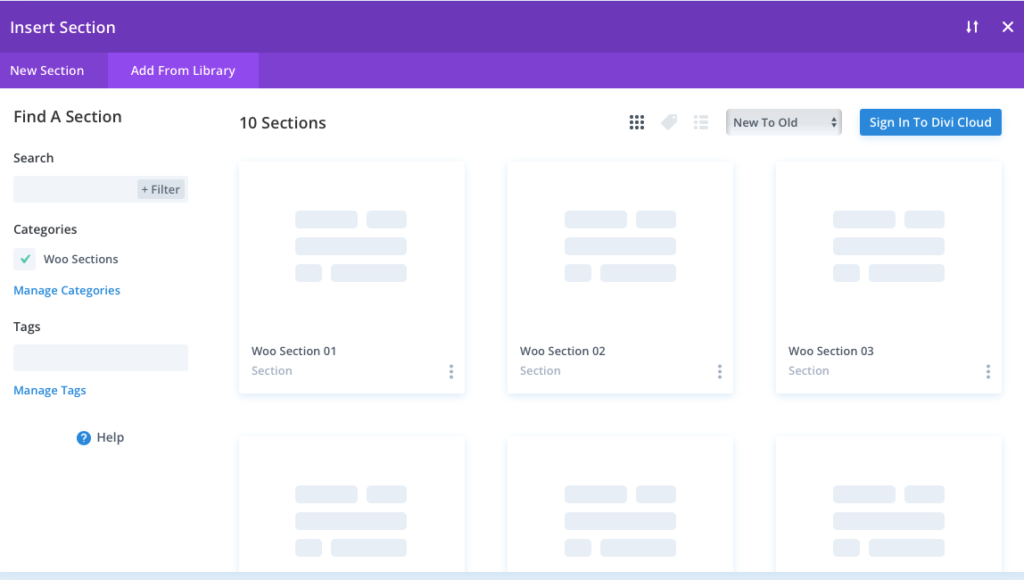Switch to the New Section tab
Viewport: 1024px width, 580px height.
pyautogui.click(x=46, y=70)
